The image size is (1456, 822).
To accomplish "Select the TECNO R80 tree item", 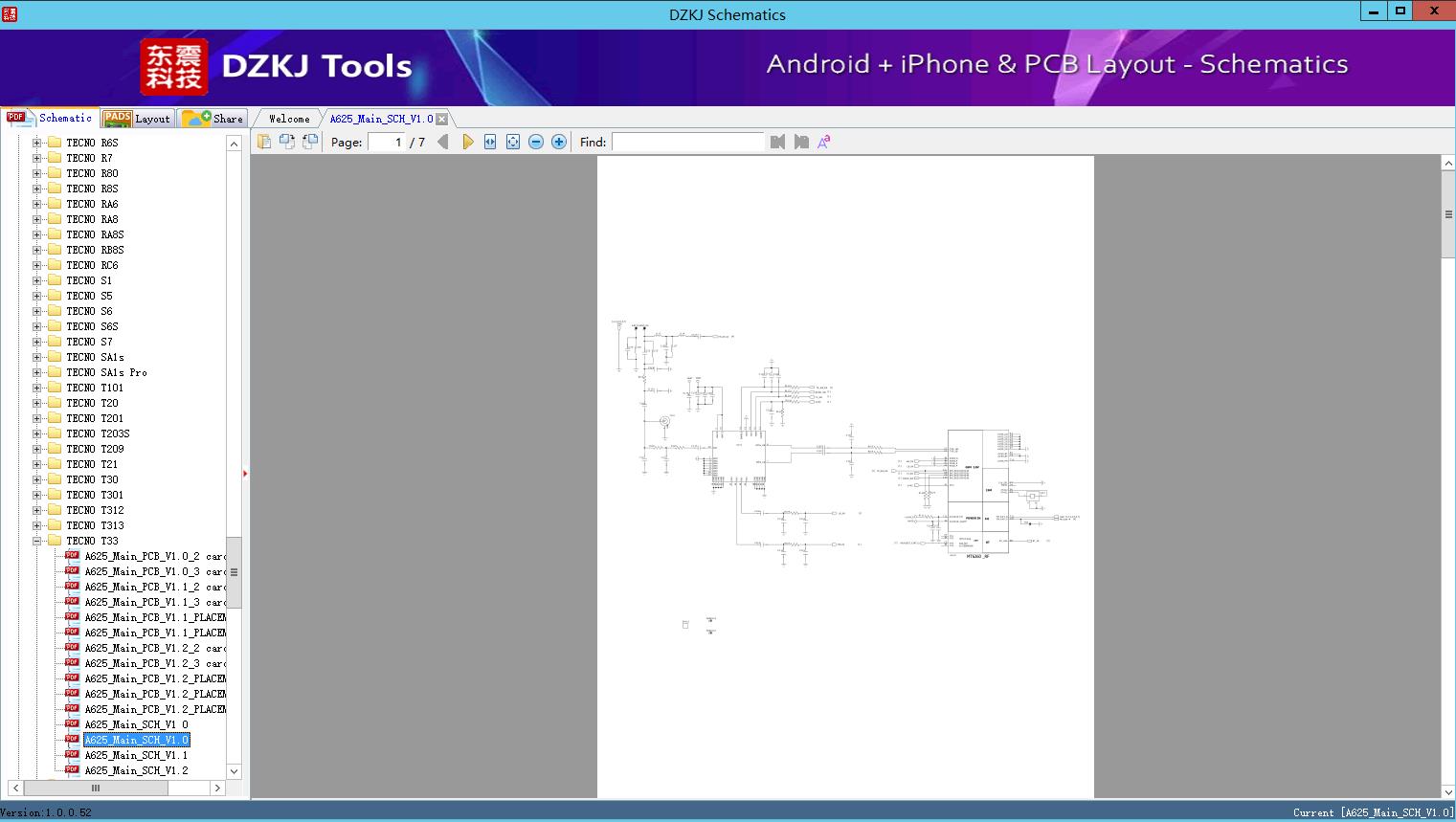I will tap(92, 173).
